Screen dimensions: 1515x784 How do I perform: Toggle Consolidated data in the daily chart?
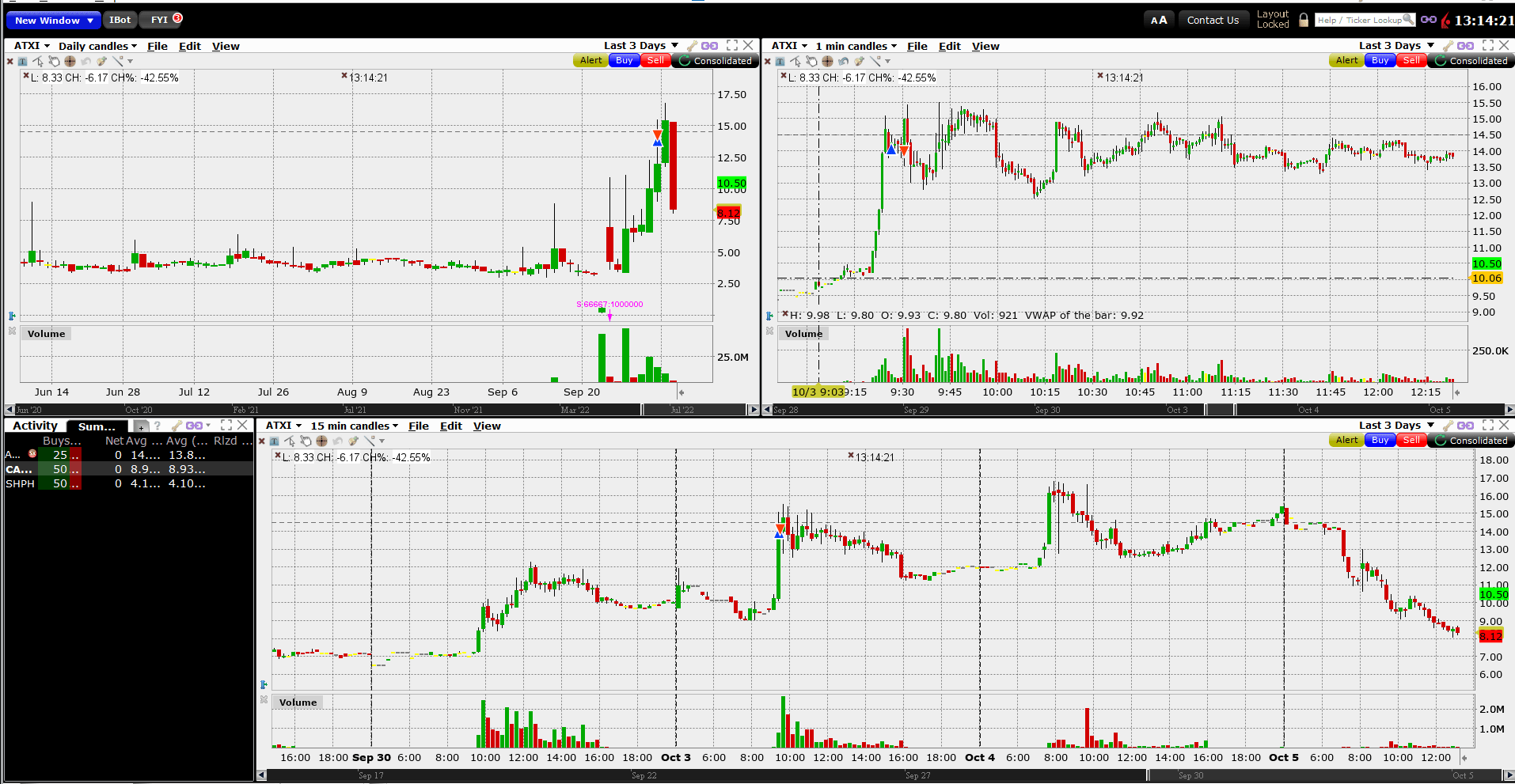[716, 61]
